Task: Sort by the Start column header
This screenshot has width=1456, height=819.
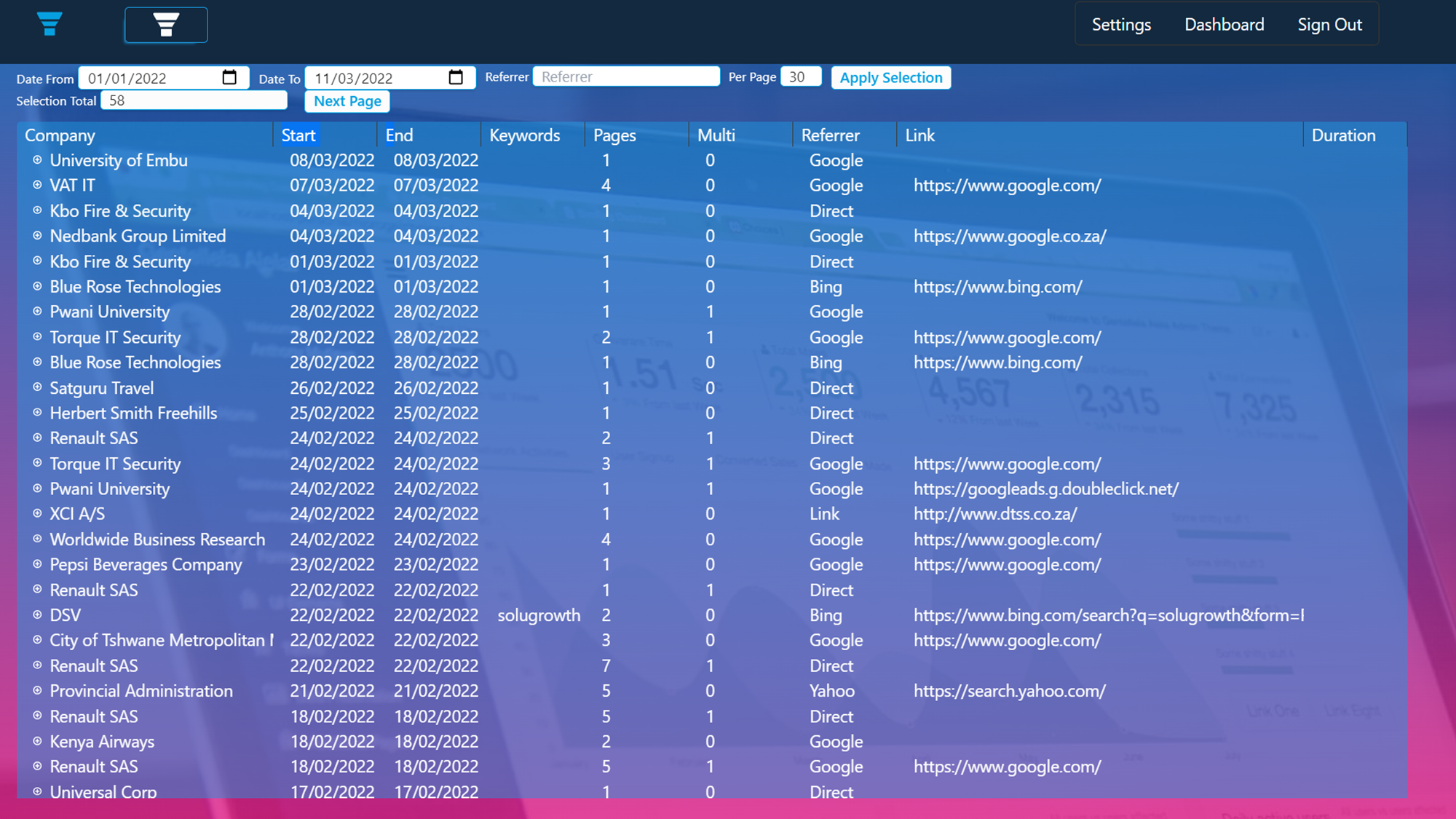Action: click(298, 135)
